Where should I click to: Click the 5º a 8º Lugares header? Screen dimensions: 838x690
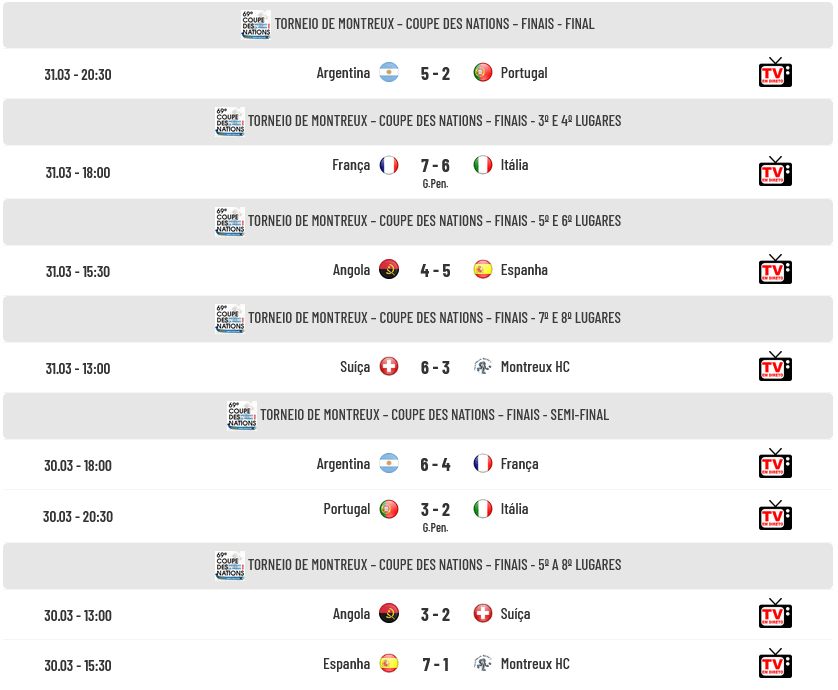click(x=418, y=565)
